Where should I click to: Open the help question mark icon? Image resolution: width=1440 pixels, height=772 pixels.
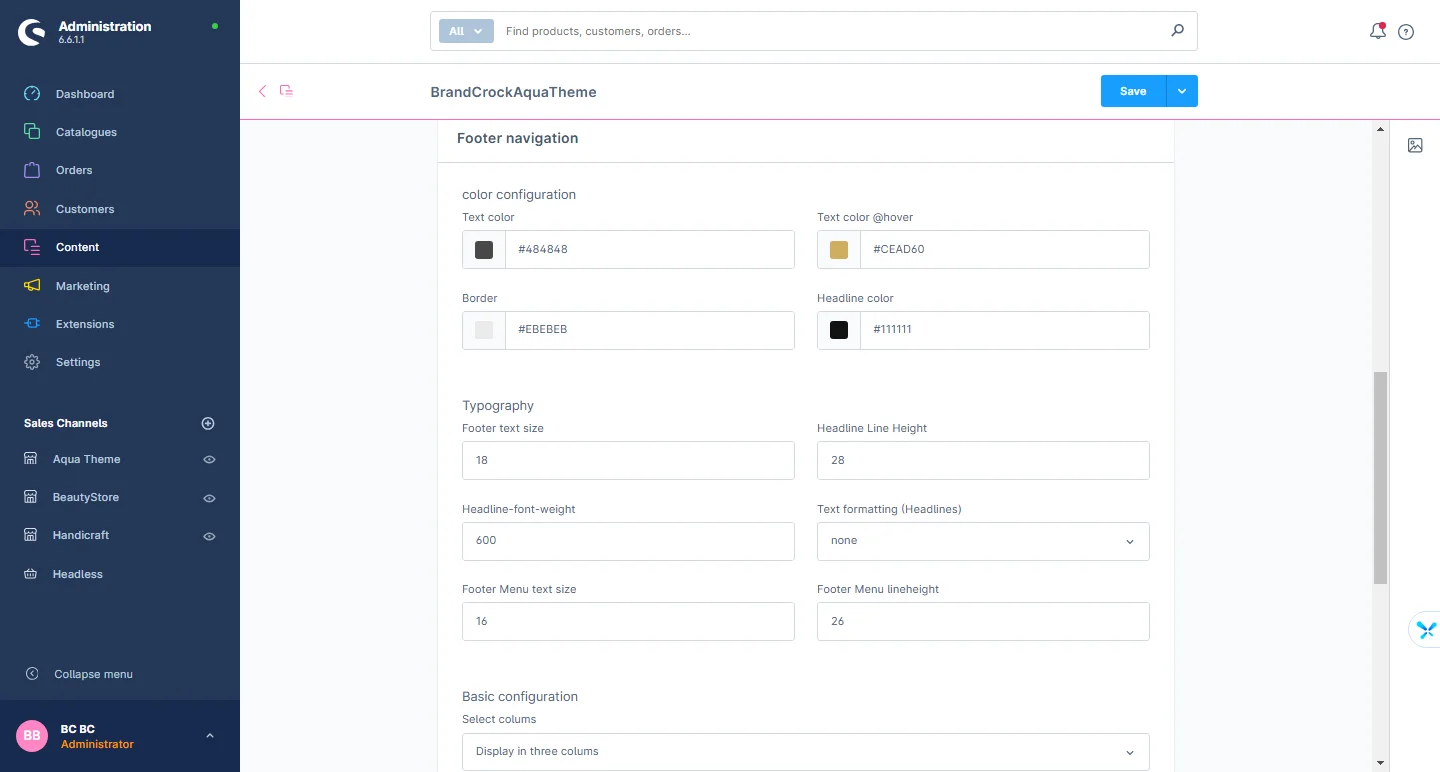(x=1406, y=32)
